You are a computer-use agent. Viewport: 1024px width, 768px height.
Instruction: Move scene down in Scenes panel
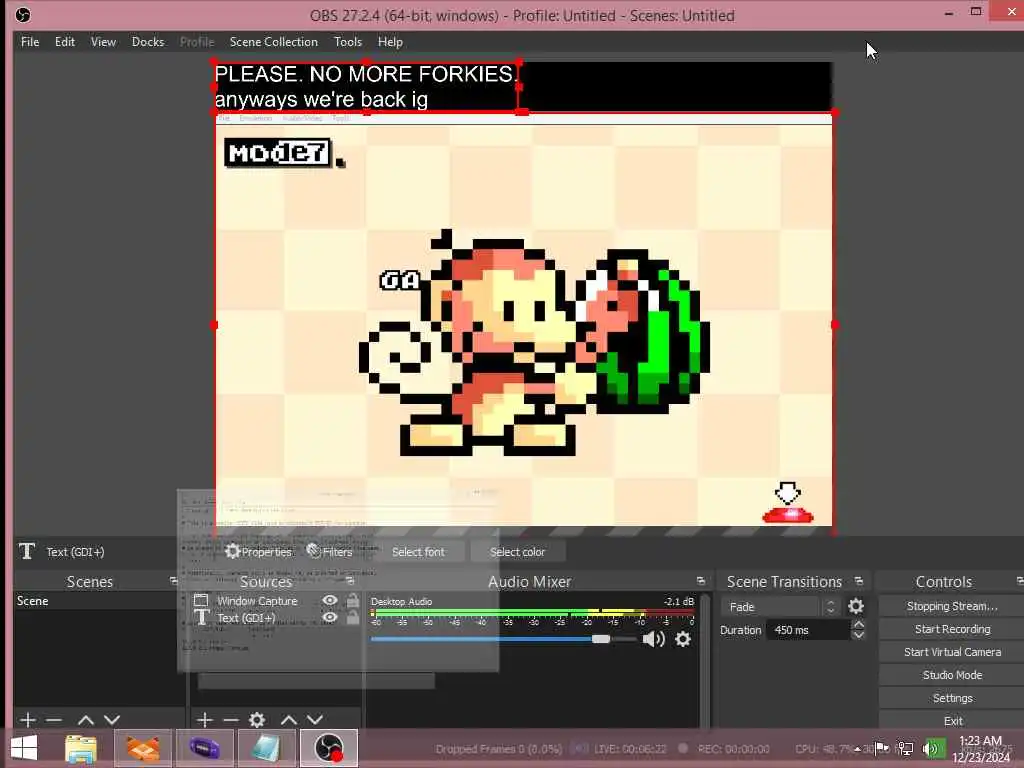[112, 720]
